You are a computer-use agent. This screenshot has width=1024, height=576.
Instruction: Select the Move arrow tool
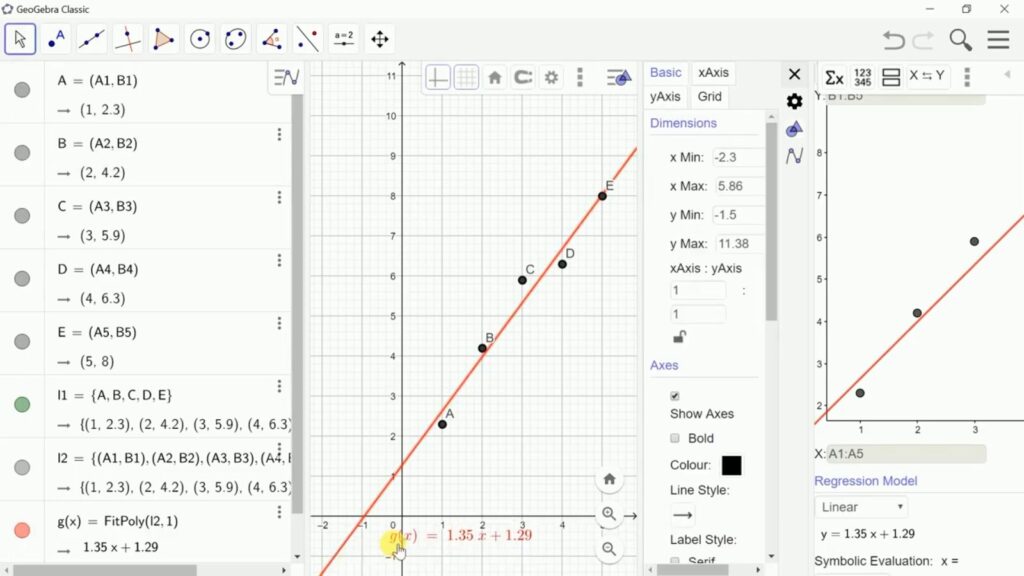(x=20, y=39)
